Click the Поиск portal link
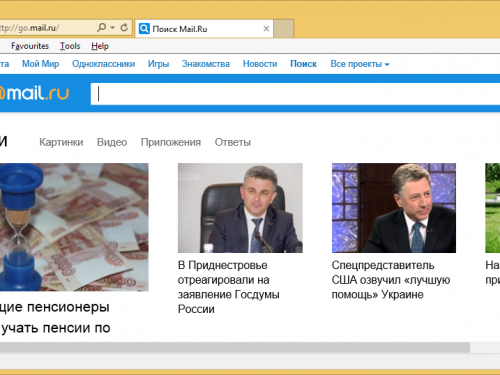Image resolution: width=500 pixels, height=375 pixels. click(x=303, y=64)
